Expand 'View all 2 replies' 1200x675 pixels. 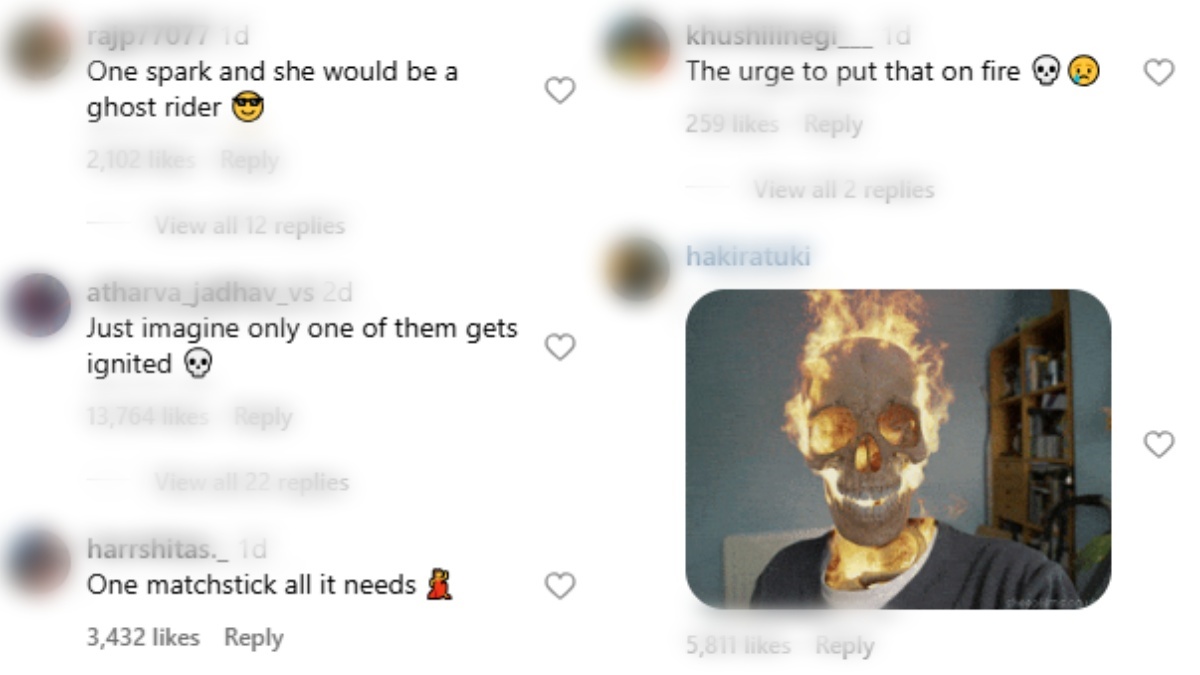point(844,189)
